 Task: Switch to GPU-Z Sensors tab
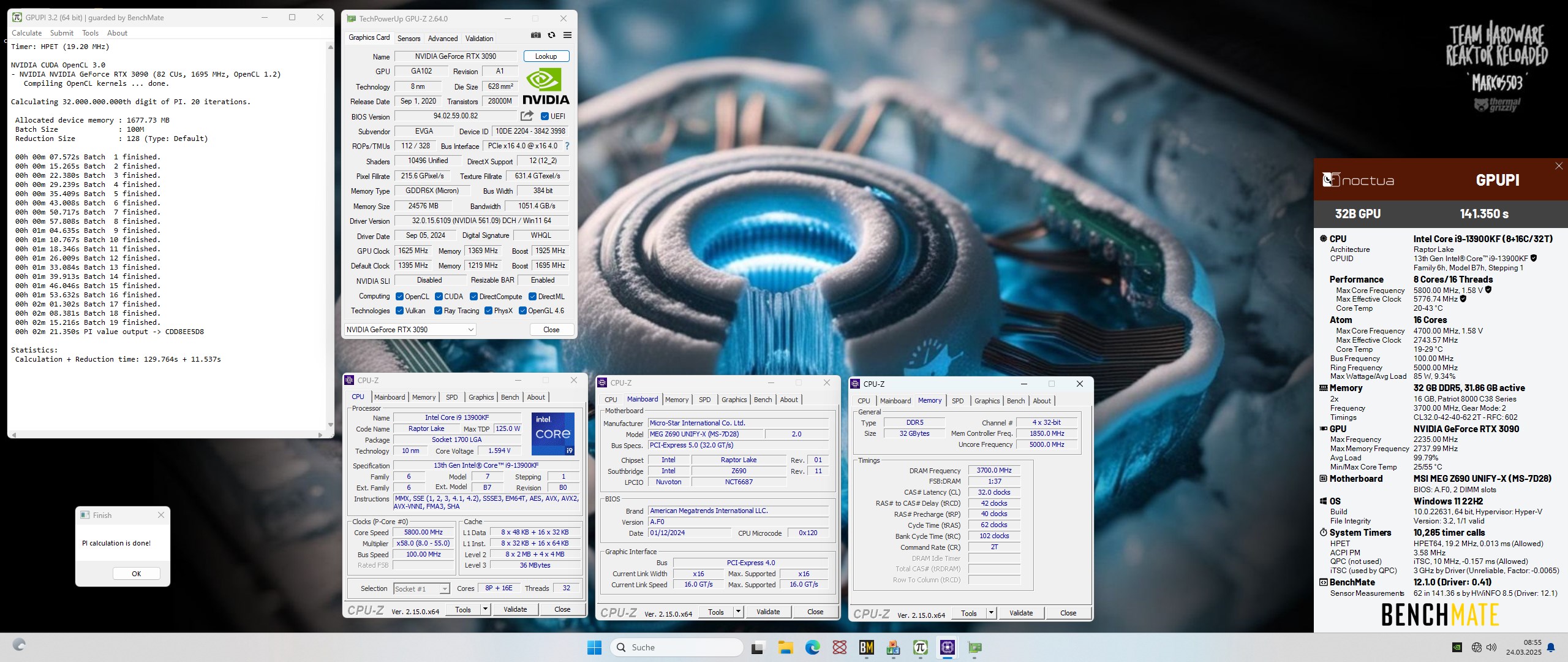coord(409,38)
